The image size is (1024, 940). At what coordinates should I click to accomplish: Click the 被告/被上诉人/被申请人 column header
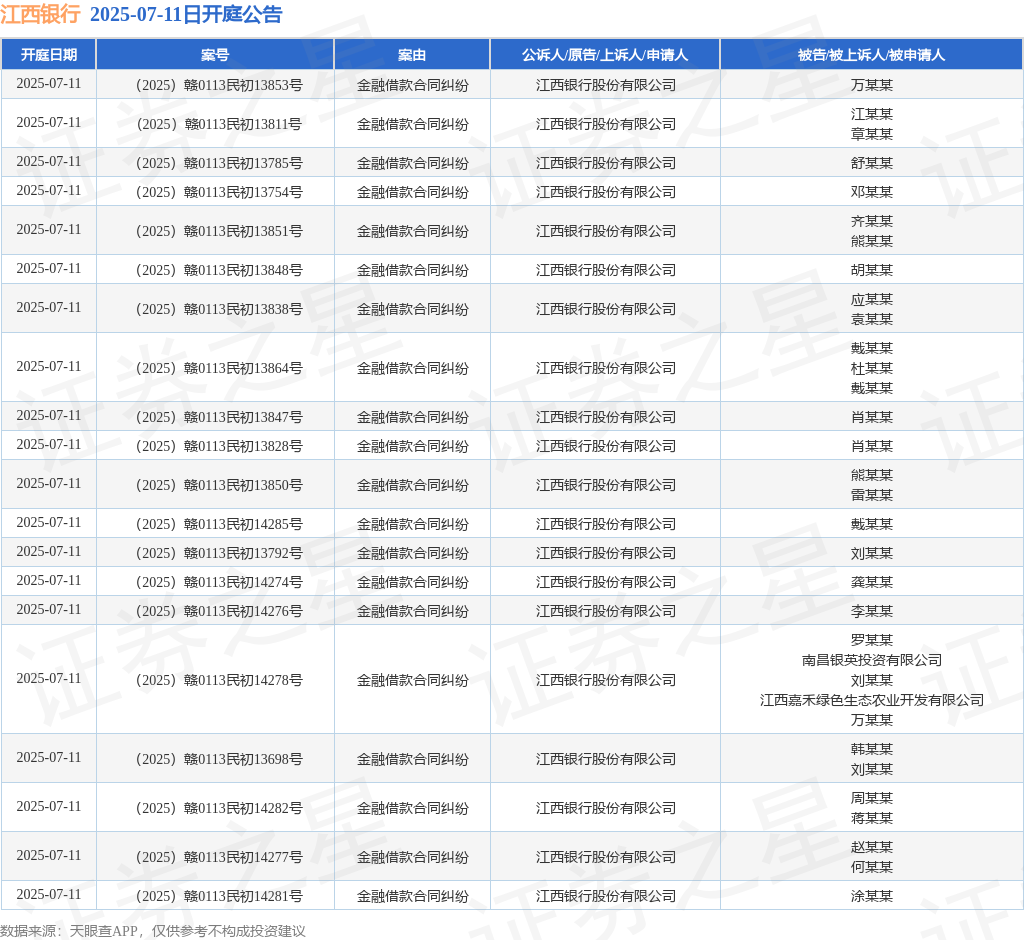pos(871,55)
